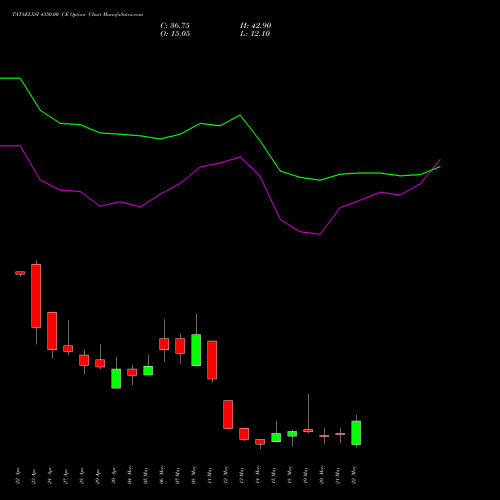Click the 12 May date axis label
This screenshot has height=500, width=500.
pyautogui.click(x=226, y=475)
